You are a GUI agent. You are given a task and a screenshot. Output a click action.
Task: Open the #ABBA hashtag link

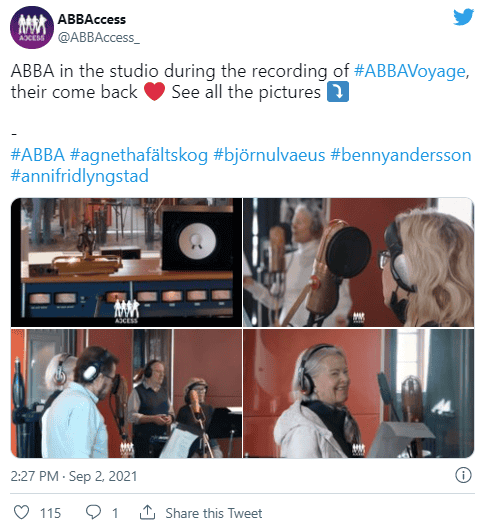tap(37, 155)
